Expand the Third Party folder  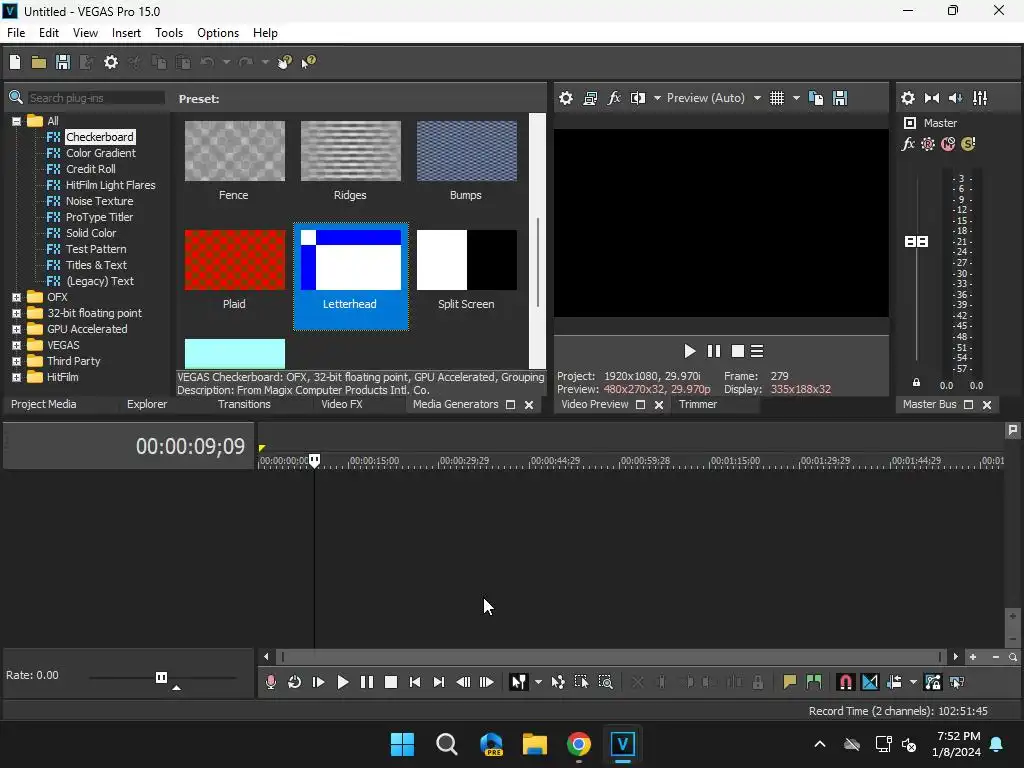(x=16, y=361)
